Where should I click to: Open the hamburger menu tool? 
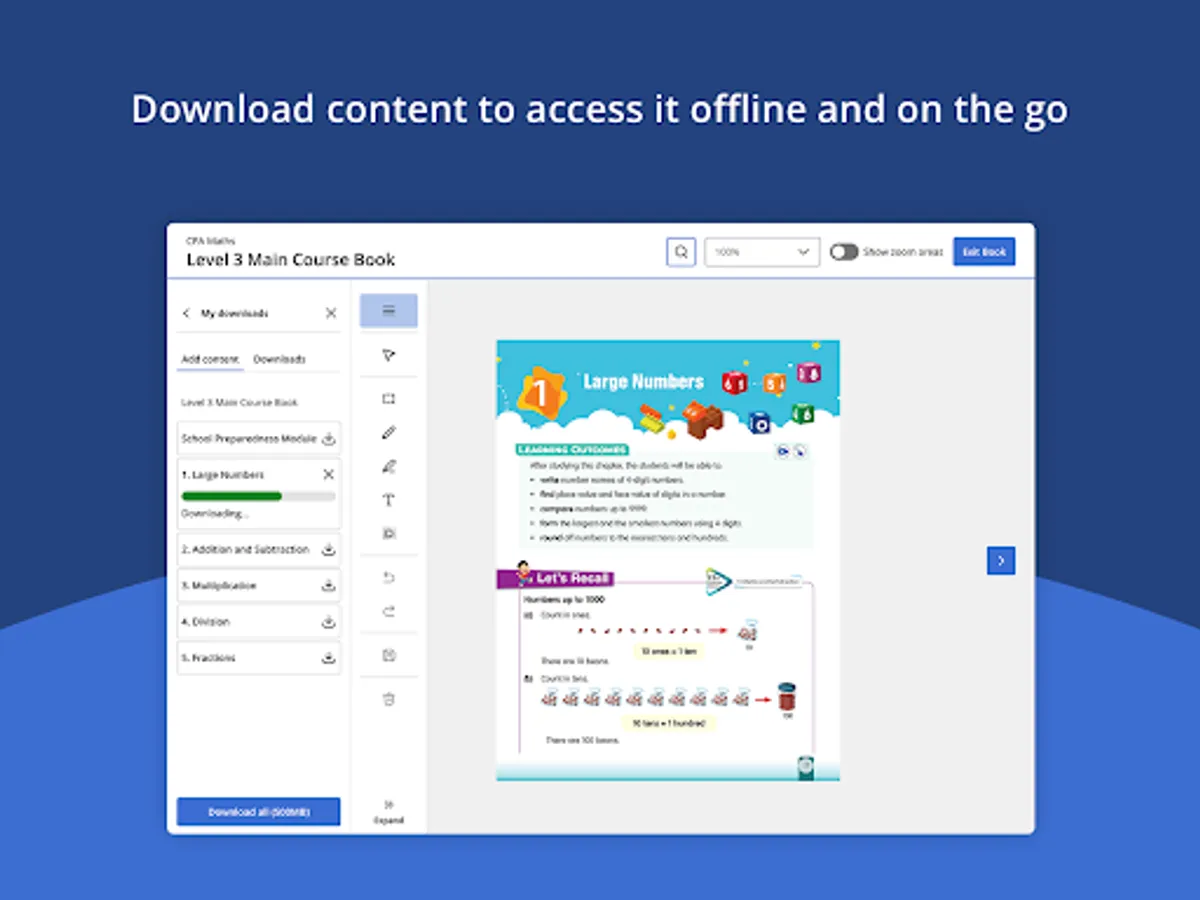click(389, 311)
